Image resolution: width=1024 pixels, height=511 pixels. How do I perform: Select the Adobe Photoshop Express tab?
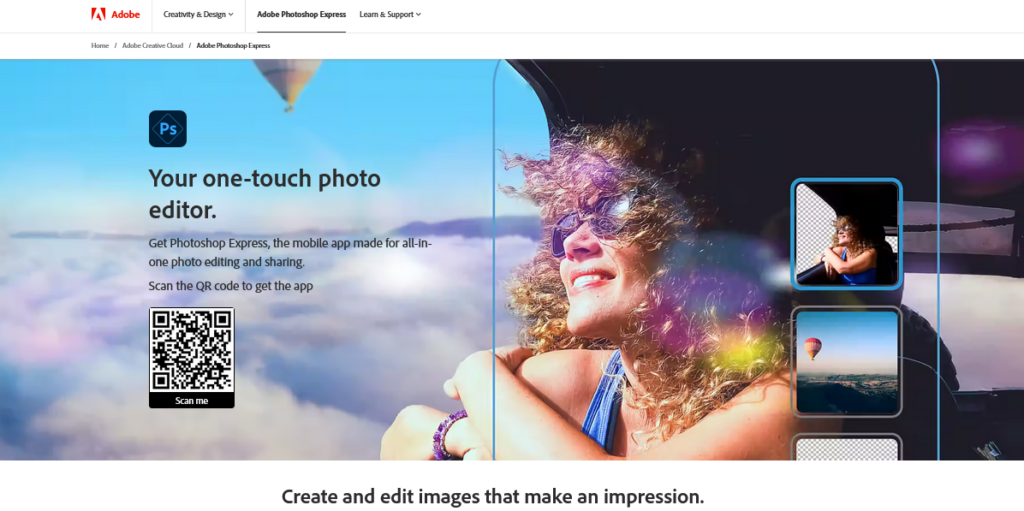pyautogui.click(x=301, y=14)
